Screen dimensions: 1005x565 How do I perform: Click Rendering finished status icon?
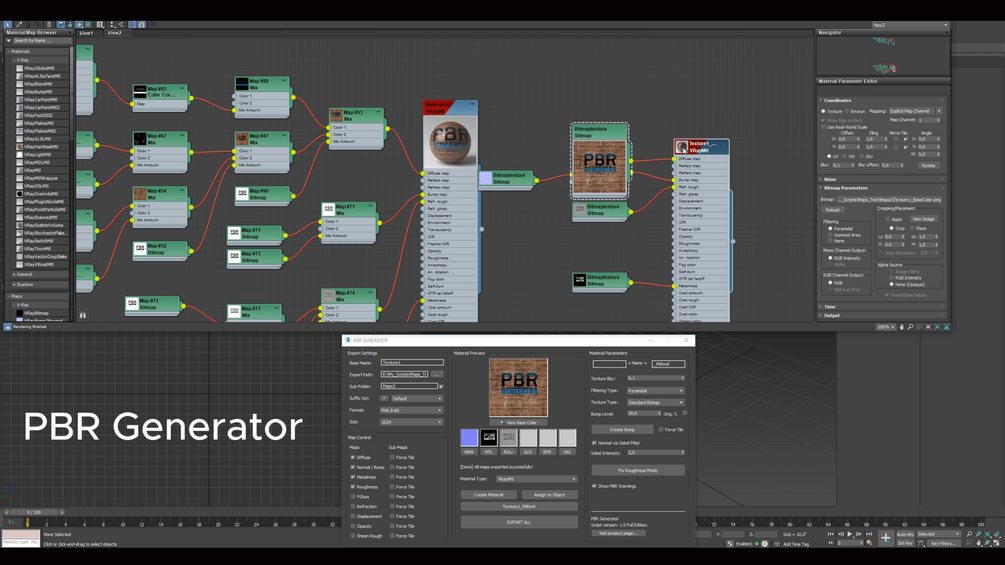8,327
